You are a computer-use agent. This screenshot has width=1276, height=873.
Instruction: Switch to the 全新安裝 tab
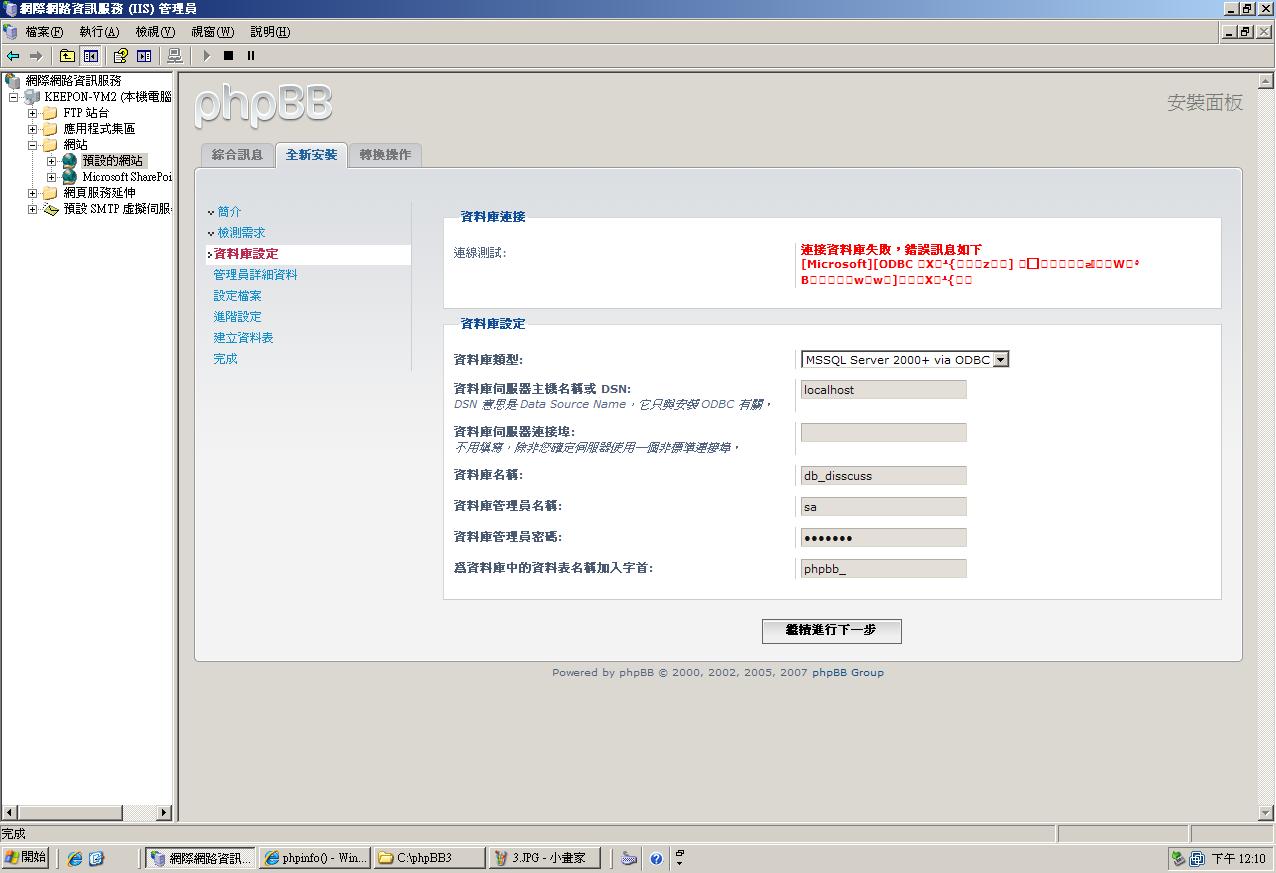click(311, 155)
